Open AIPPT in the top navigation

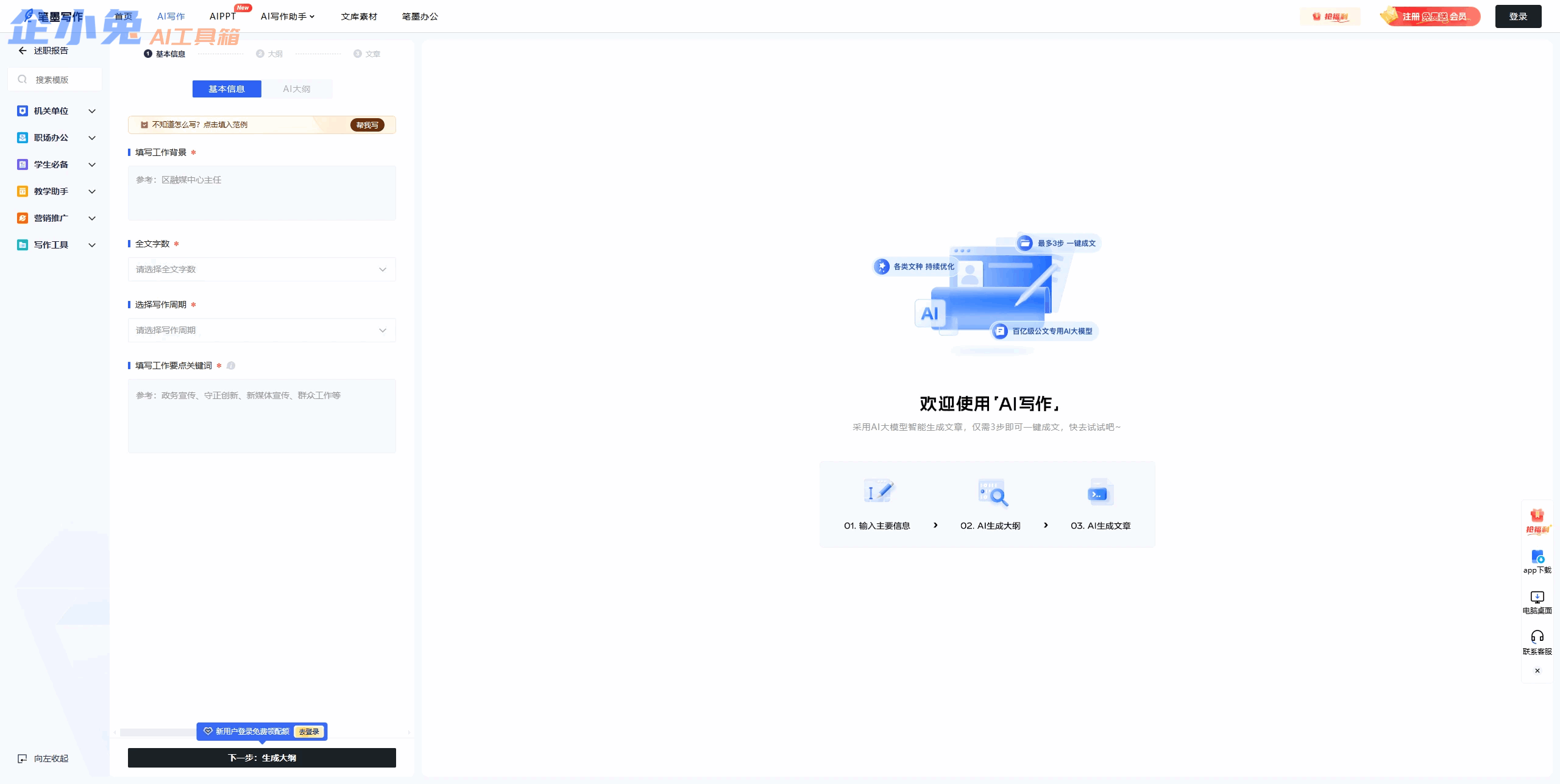(222, 16)
